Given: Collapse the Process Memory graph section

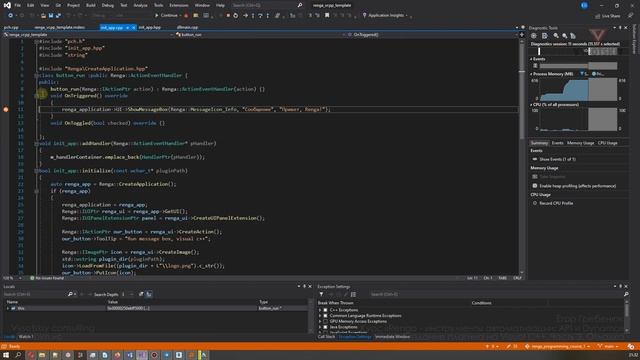Looking at the screenshot, I should [531, 74].
